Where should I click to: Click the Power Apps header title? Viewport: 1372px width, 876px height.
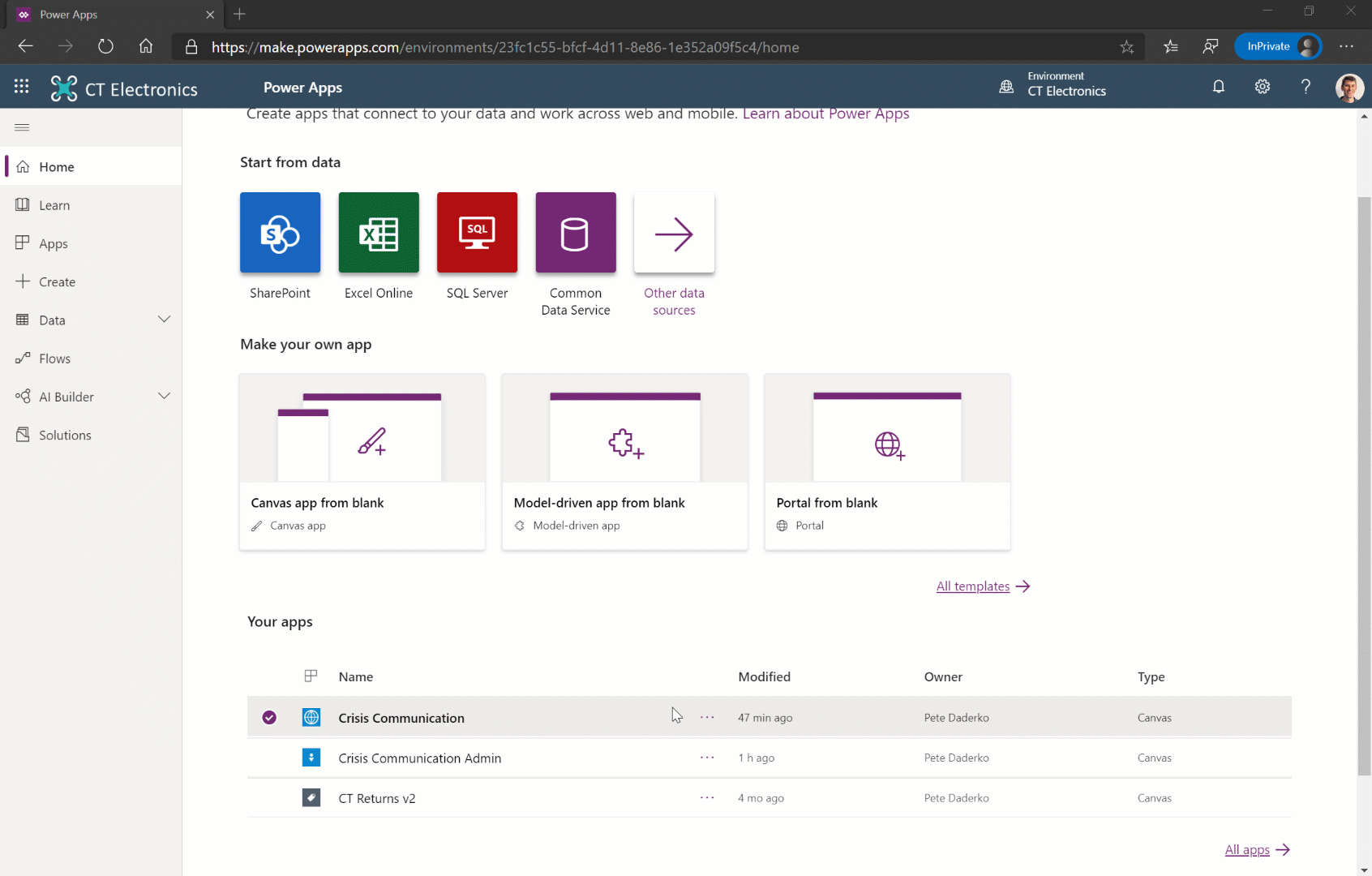point(302,88)
